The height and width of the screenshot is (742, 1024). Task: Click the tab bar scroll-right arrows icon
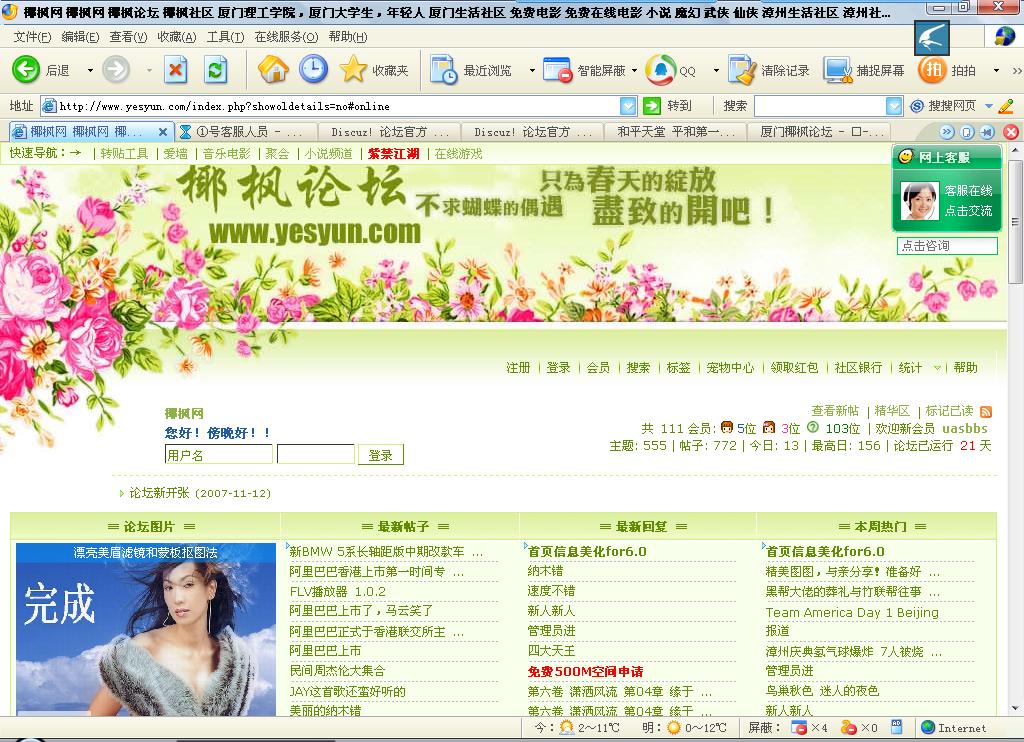(x=947, y=132)
